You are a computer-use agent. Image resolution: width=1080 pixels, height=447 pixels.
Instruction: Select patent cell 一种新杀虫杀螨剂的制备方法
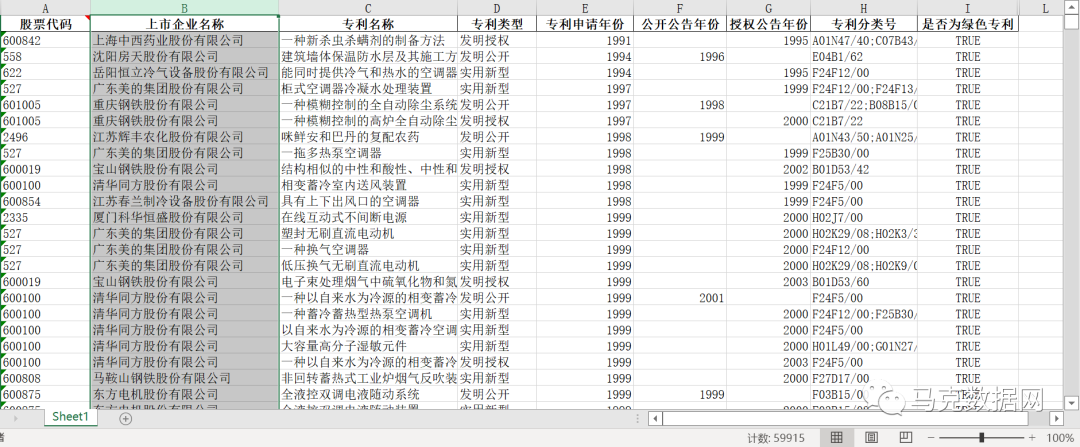[368, 40]
